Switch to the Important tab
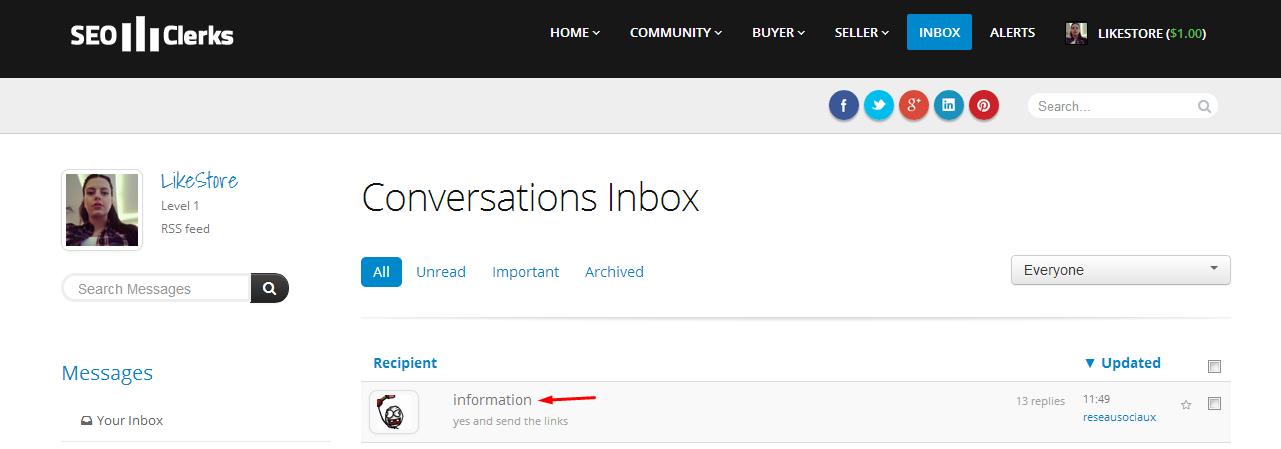The height and width of the screenshot is (449, 1281). coord(525,272)
